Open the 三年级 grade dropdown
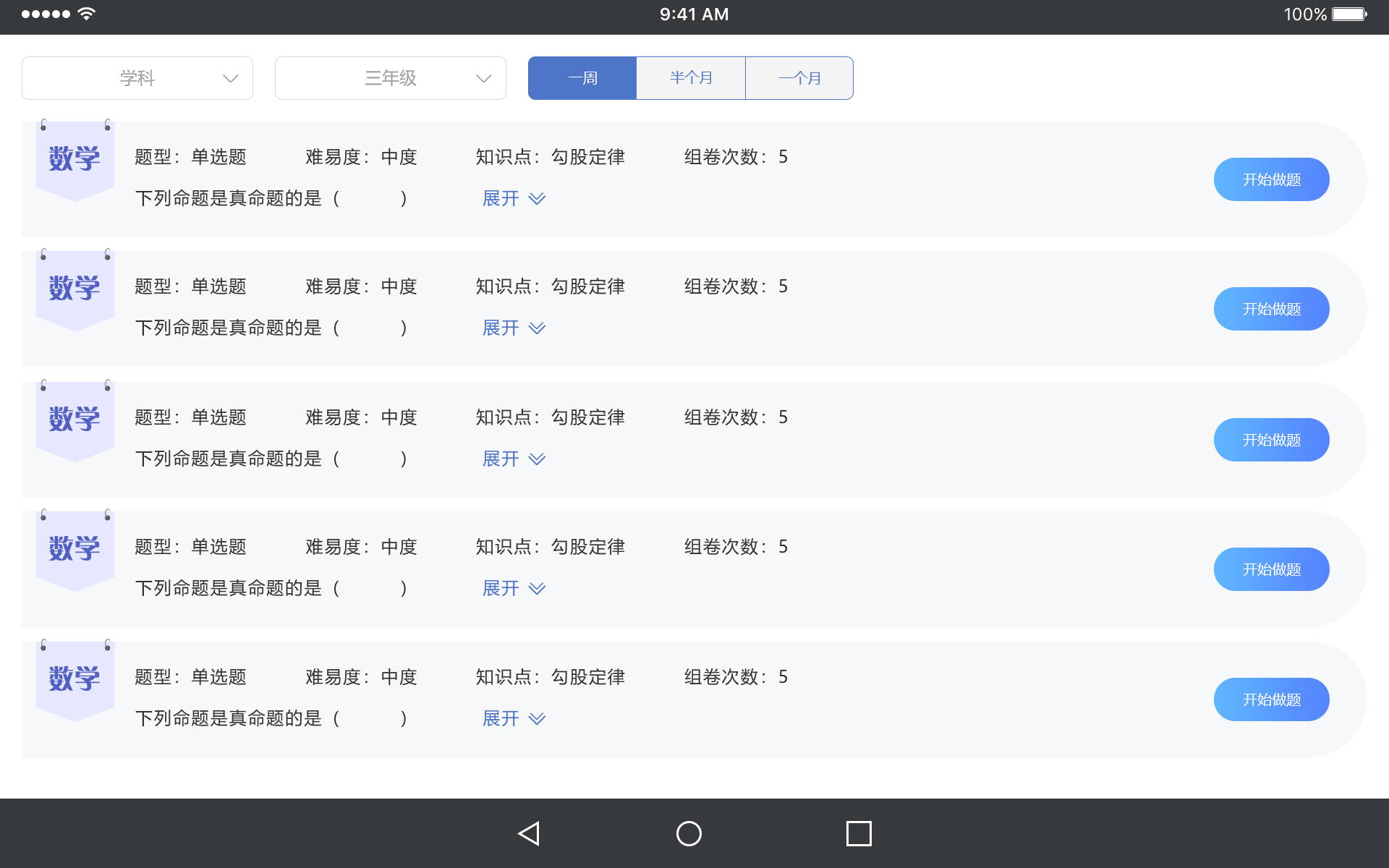The width and height of the screenshot is (1389, 868). [391, 78]
